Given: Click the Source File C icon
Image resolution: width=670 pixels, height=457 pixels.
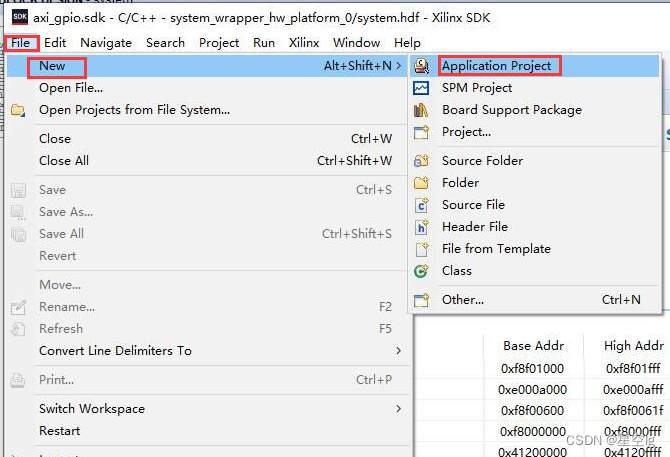Looking at the screenshot, I should click(421, 205).
